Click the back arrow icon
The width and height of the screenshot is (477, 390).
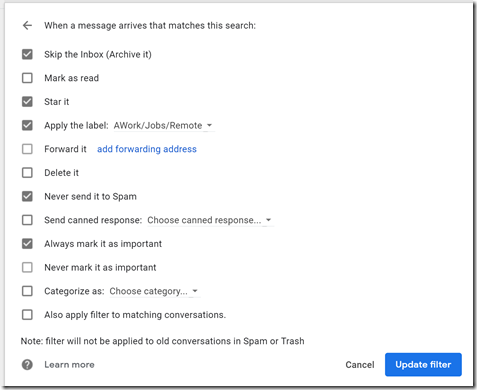(x=27, y=25)
